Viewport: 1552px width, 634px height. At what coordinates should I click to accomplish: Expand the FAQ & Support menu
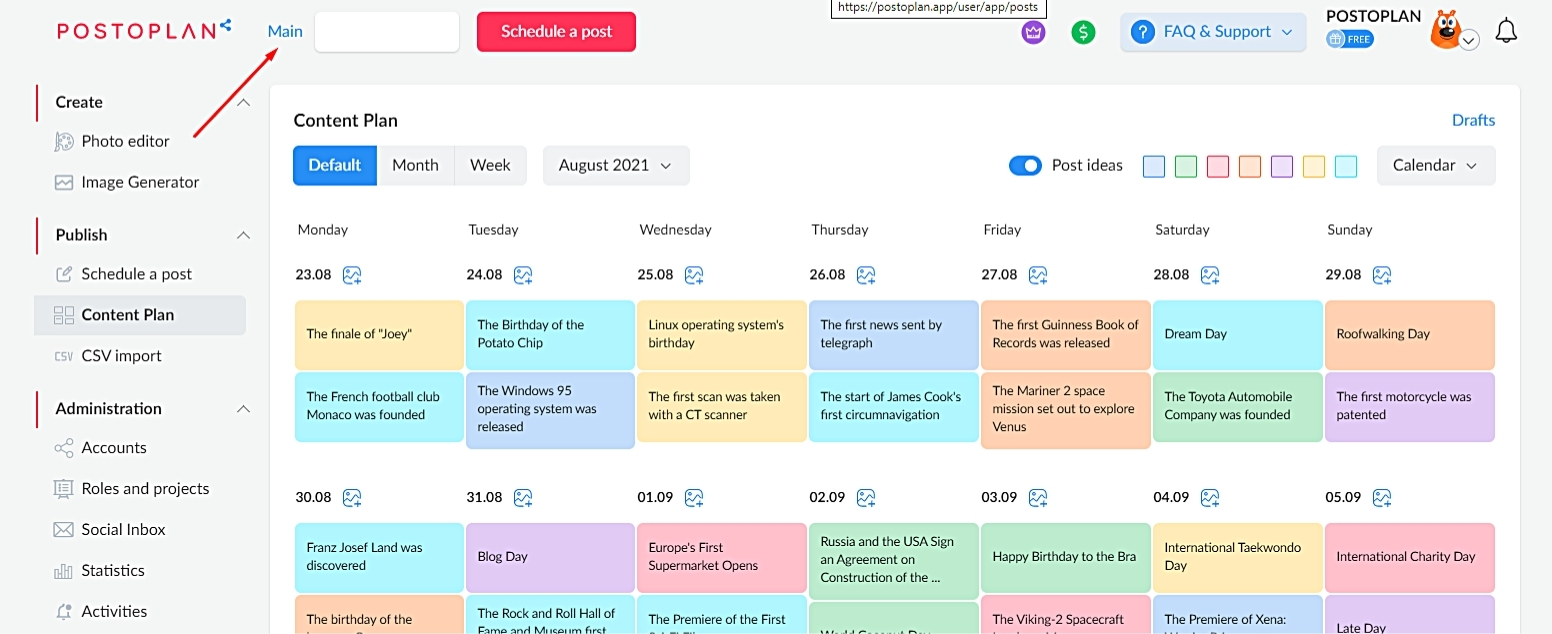[1213, 32]
